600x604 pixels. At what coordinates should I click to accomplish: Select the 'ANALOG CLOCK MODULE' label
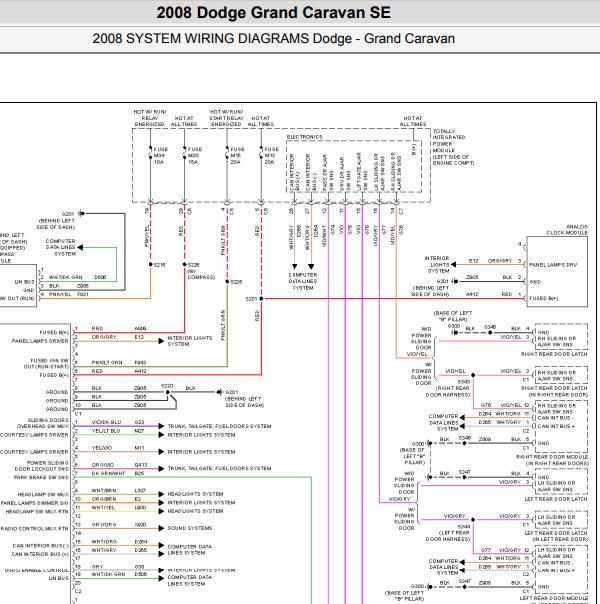point(567,230)
